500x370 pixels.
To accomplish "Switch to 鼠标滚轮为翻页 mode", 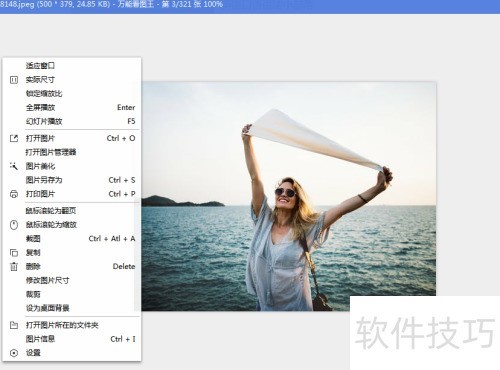I will pyautogui.click(x=71, y=211).
